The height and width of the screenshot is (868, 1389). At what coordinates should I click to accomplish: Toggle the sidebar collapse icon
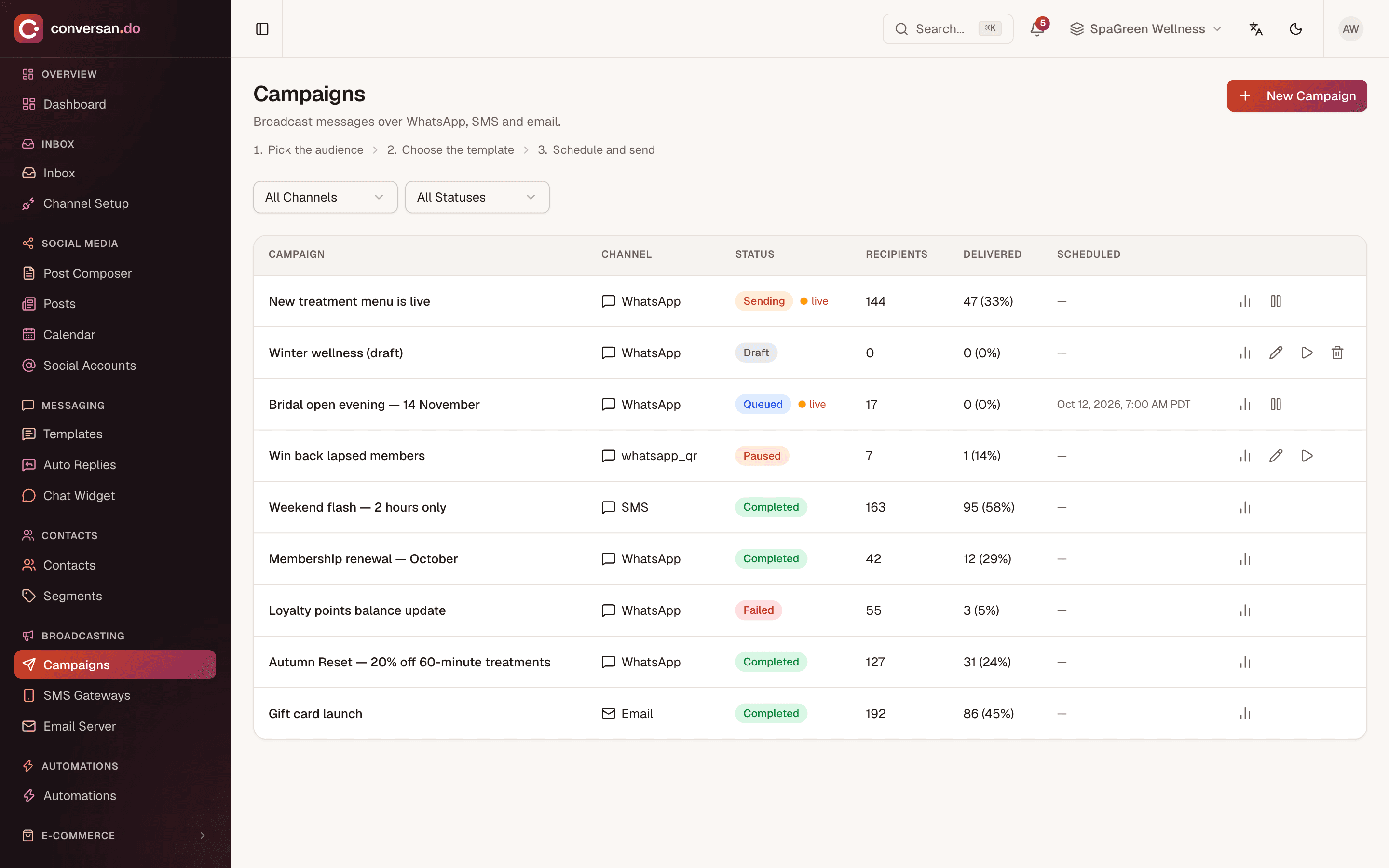tap(262, 29)
